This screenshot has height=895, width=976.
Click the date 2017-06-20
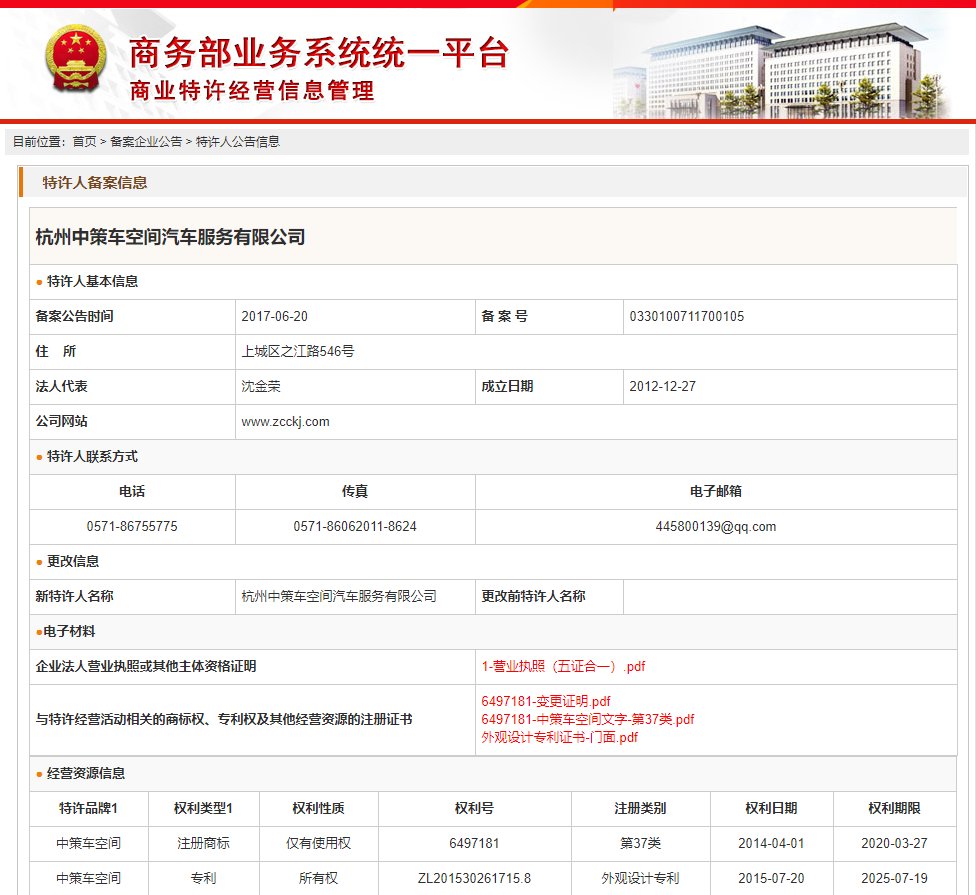(274, 317)
